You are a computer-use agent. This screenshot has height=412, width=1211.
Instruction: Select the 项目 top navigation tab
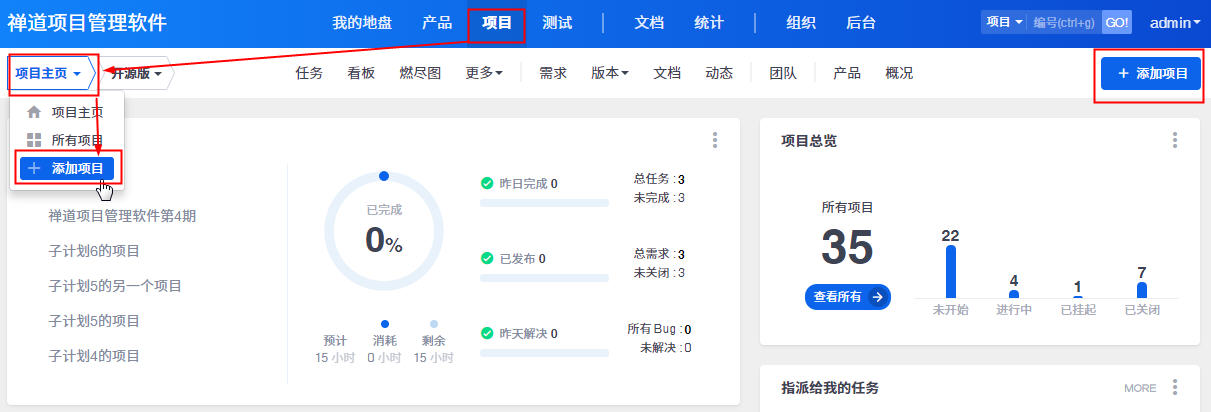[x=497, y=23]
